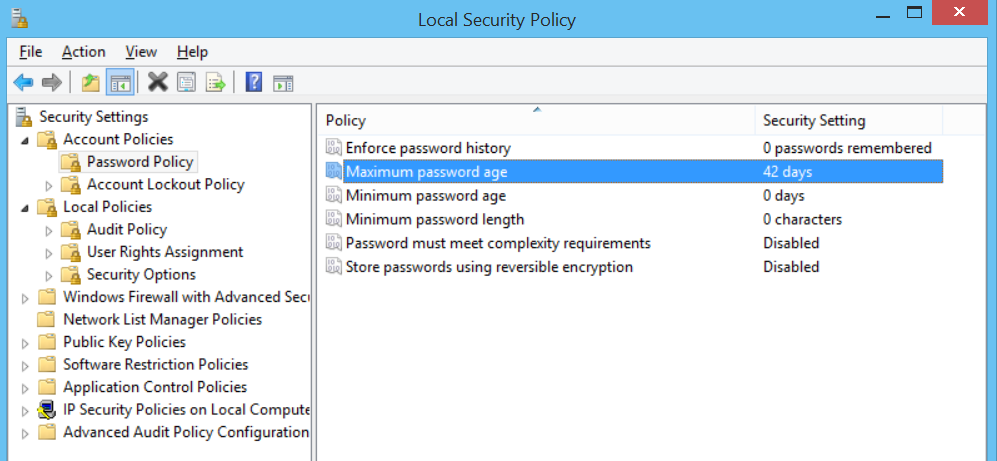Toggle the Show/Hide Console Tree icon
Screen dimensions: 997x461
point(120,82)
